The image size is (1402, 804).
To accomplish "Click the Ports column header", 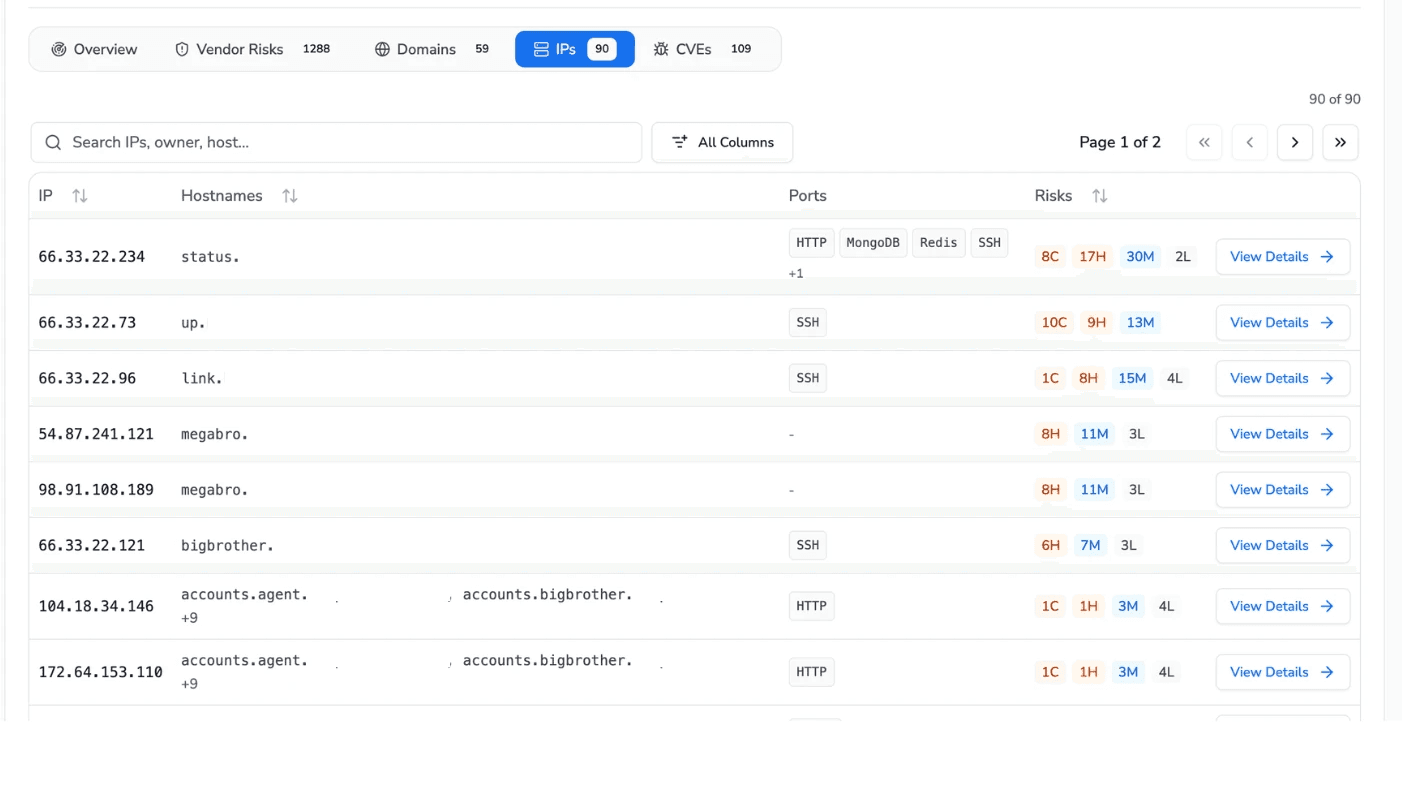I will pos(807,196).
